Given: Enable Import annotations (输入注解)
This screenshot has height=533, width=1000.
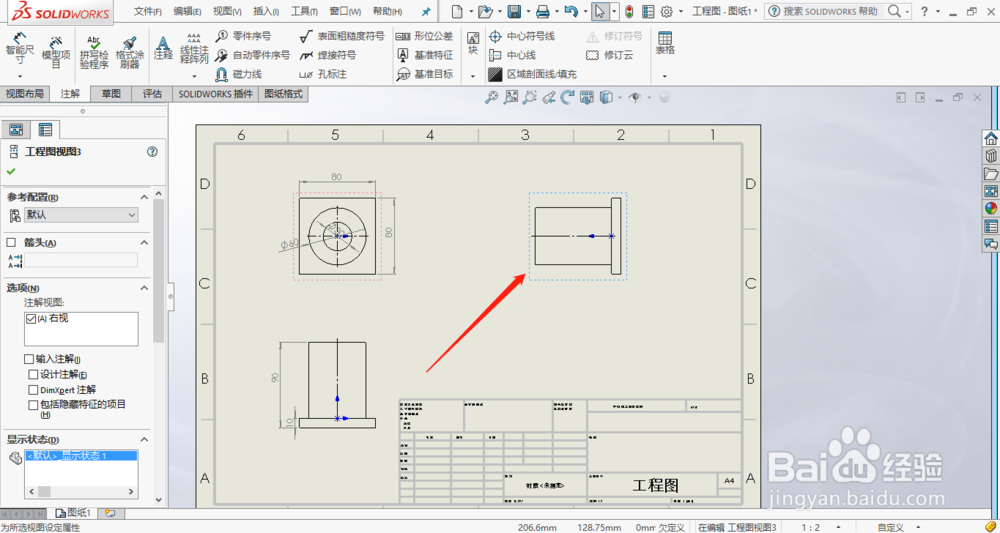Looking at the screenshot, I should coord(29,360).
